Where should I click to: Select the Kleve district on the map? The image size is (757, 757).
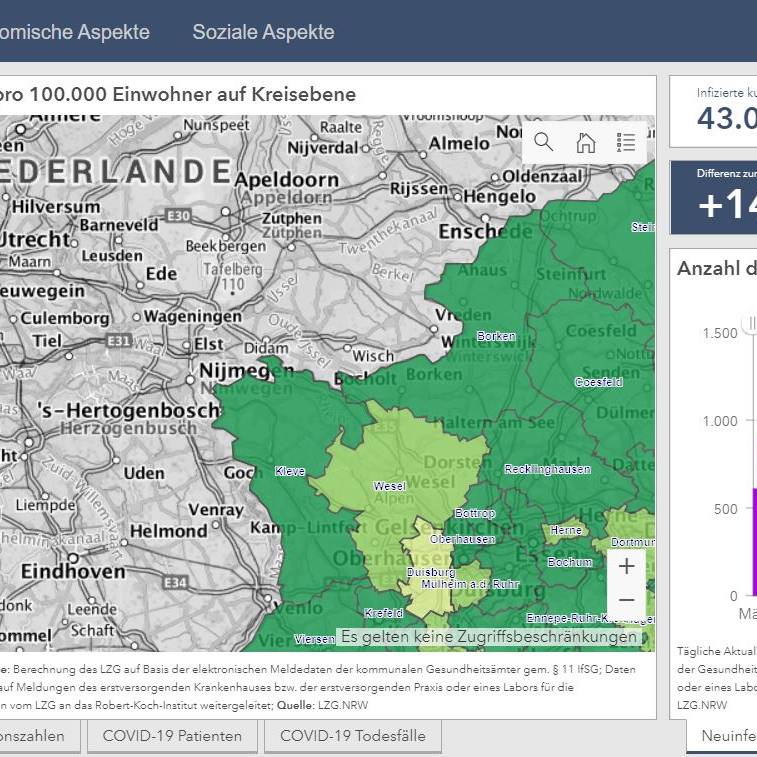[x=289, y=470]
